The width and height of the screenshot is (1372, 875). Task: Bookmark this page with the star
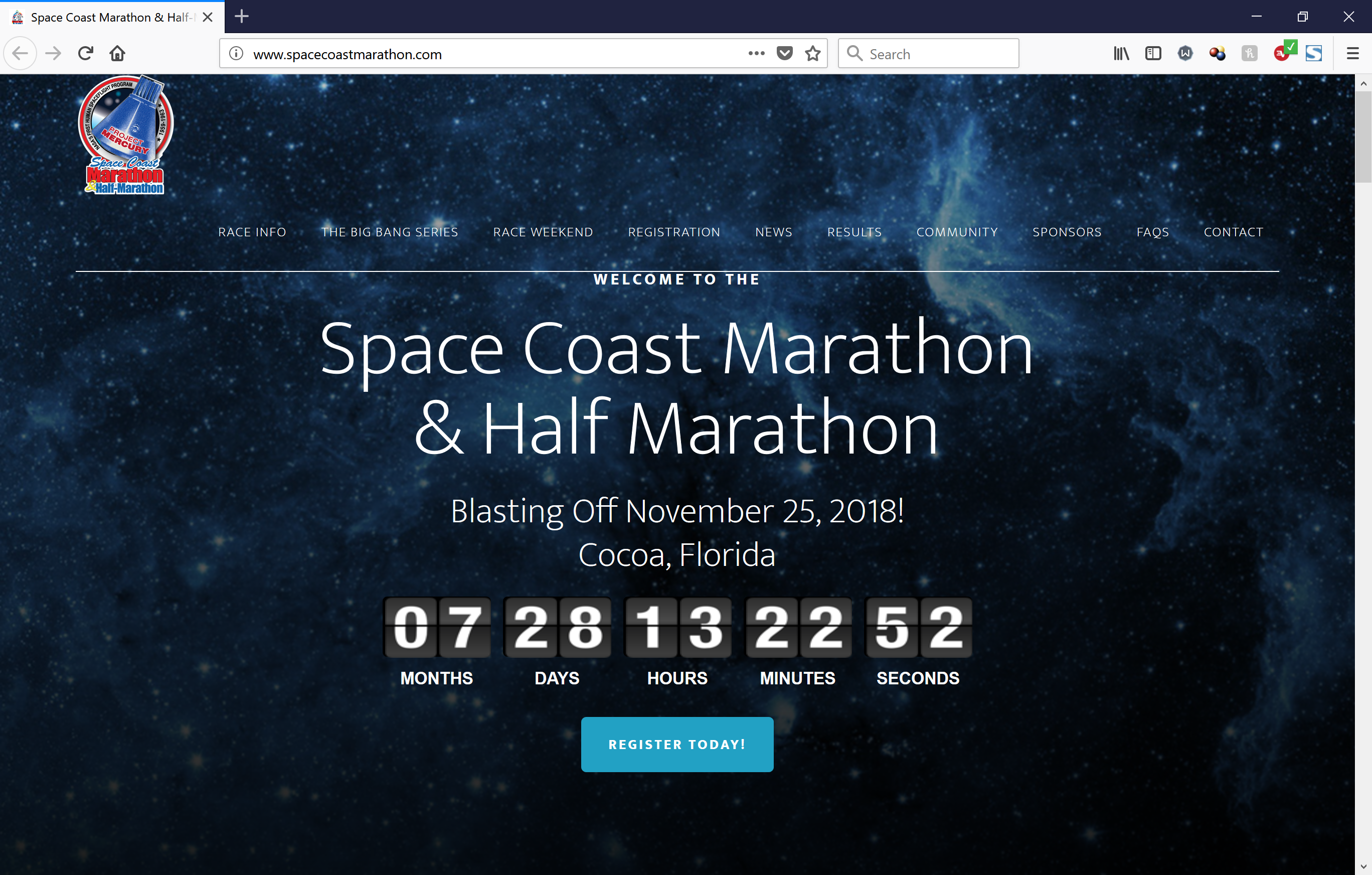[812, 54]
